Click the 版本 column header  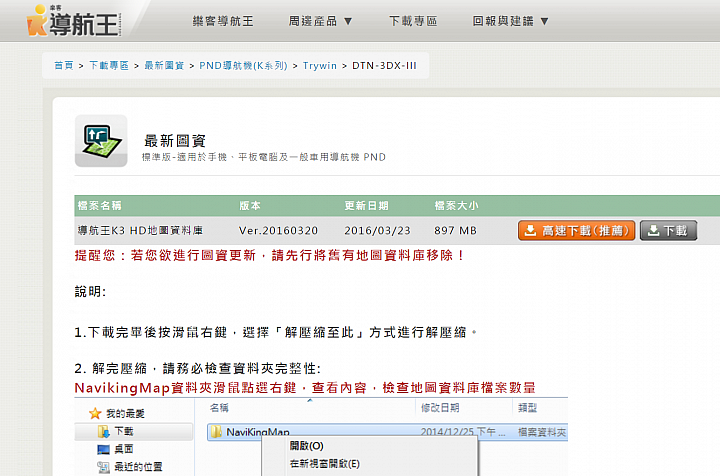tap(250, 206)
